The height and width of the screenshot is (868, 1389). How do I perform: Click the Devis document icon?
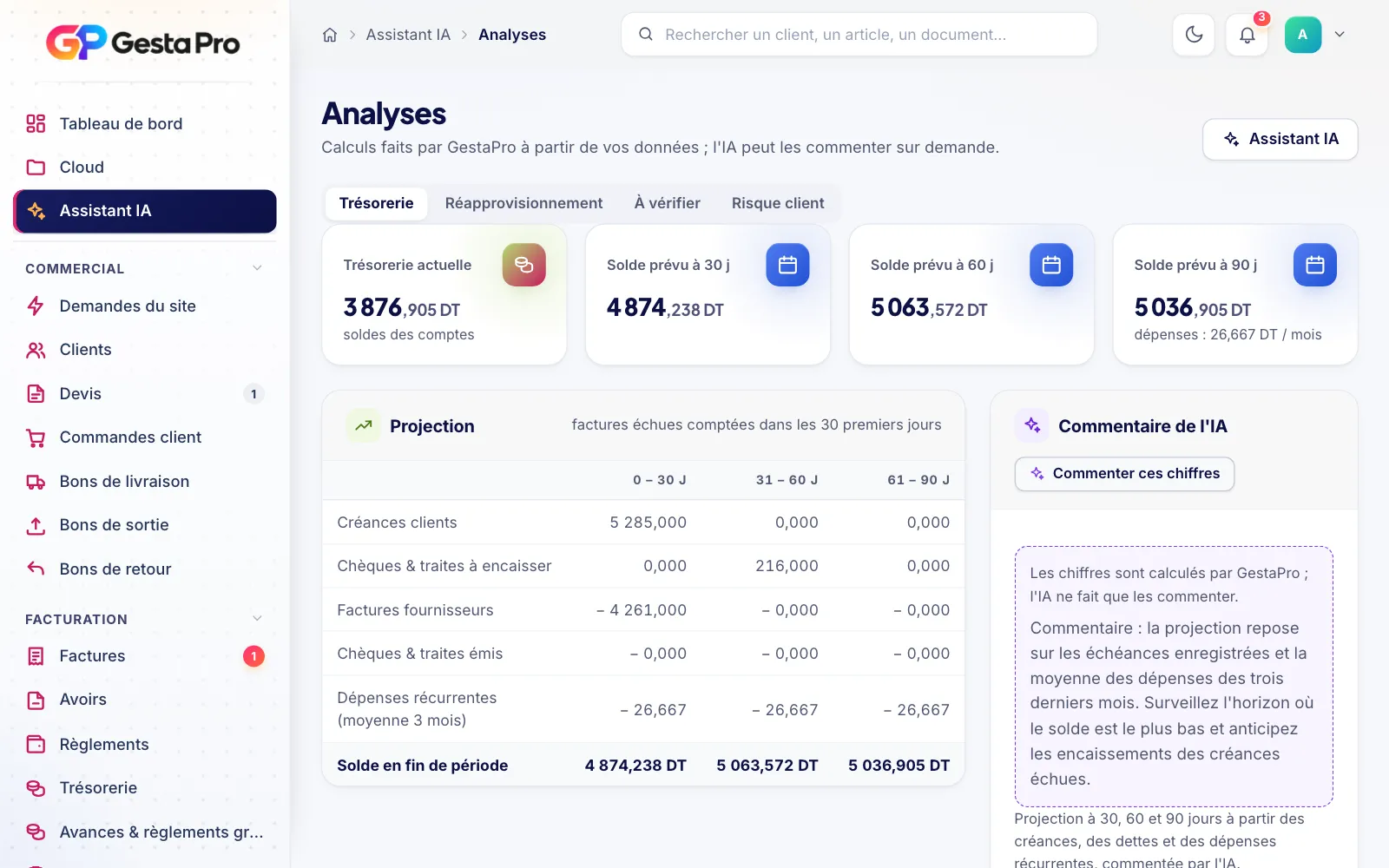[x=36, y=394]
